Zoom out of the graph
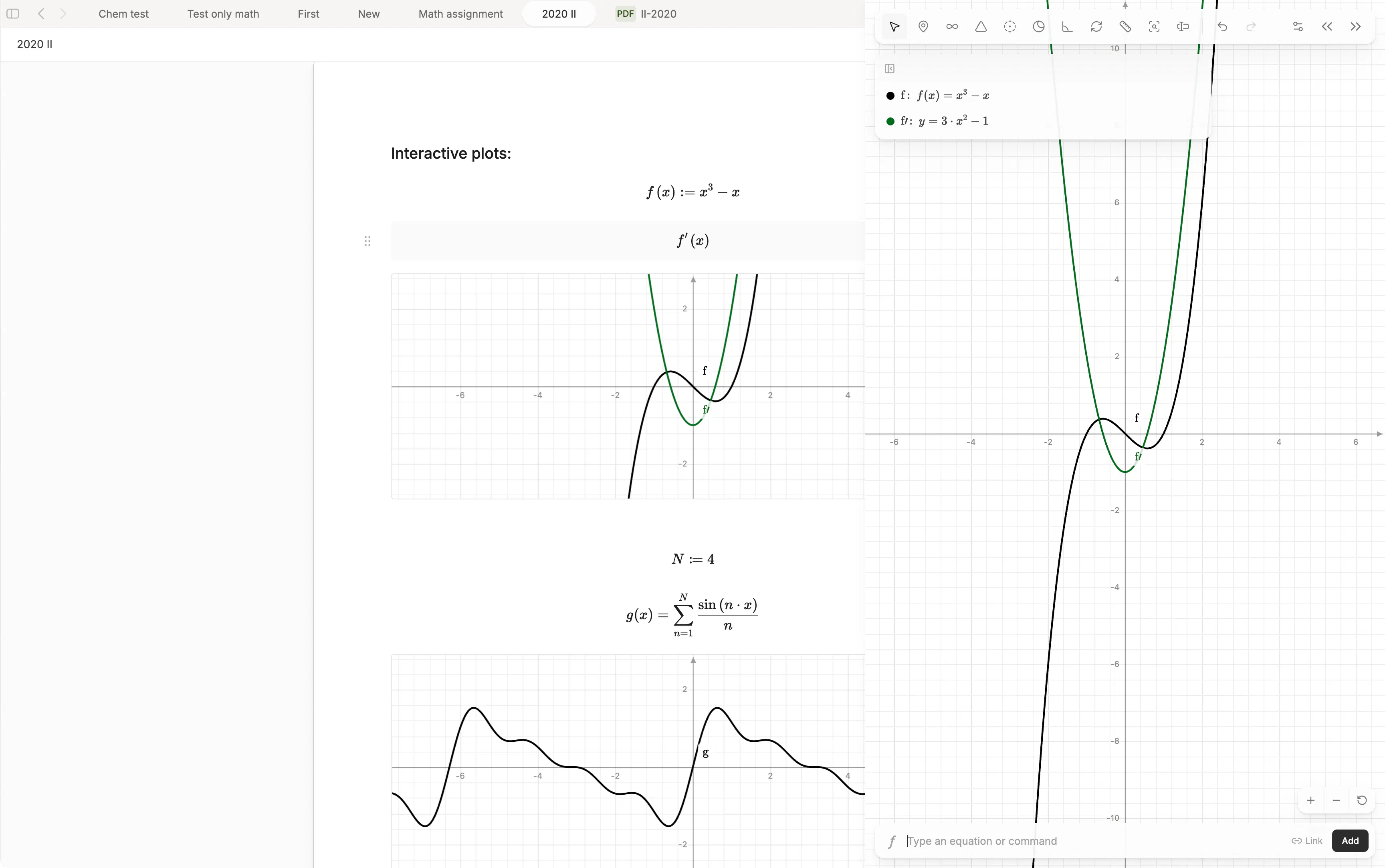The image size is (1385, 868). pyautogui.click(x=1336, y=800)
